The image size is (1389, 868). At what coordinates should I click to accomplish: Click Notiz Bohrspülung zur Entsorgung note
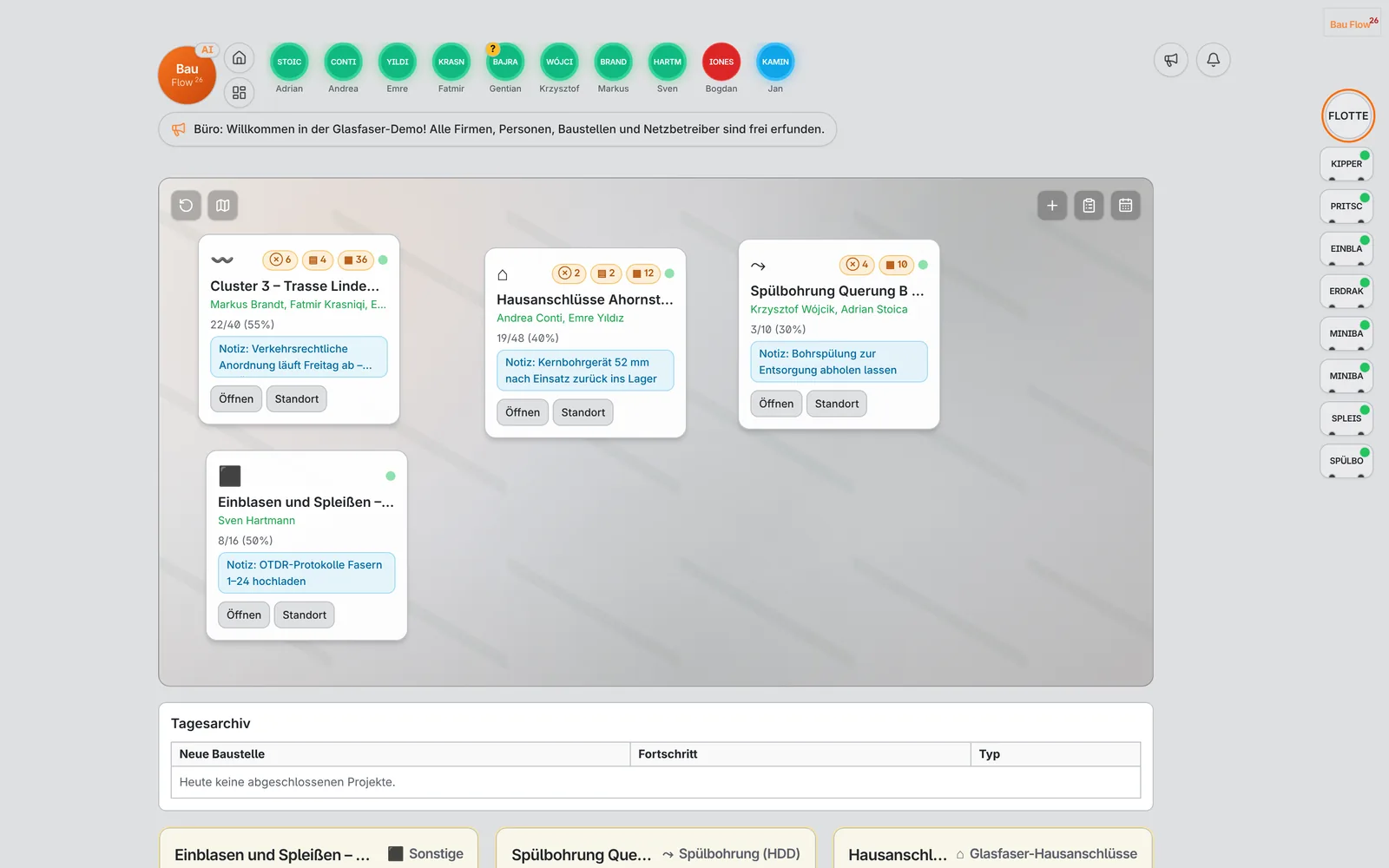839,362
